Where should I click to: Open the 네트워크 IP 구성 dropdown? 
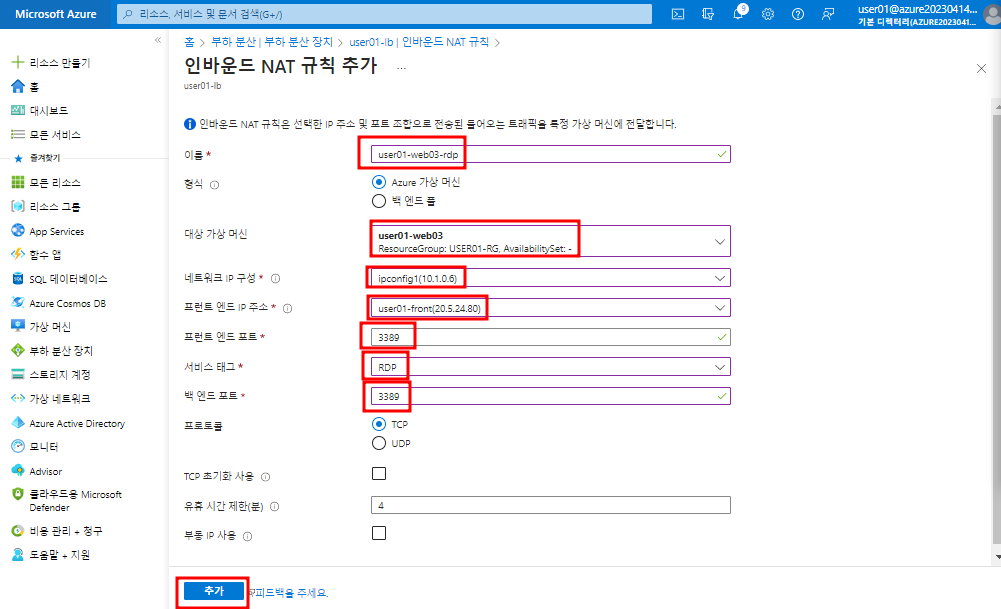tap(550, 278)
